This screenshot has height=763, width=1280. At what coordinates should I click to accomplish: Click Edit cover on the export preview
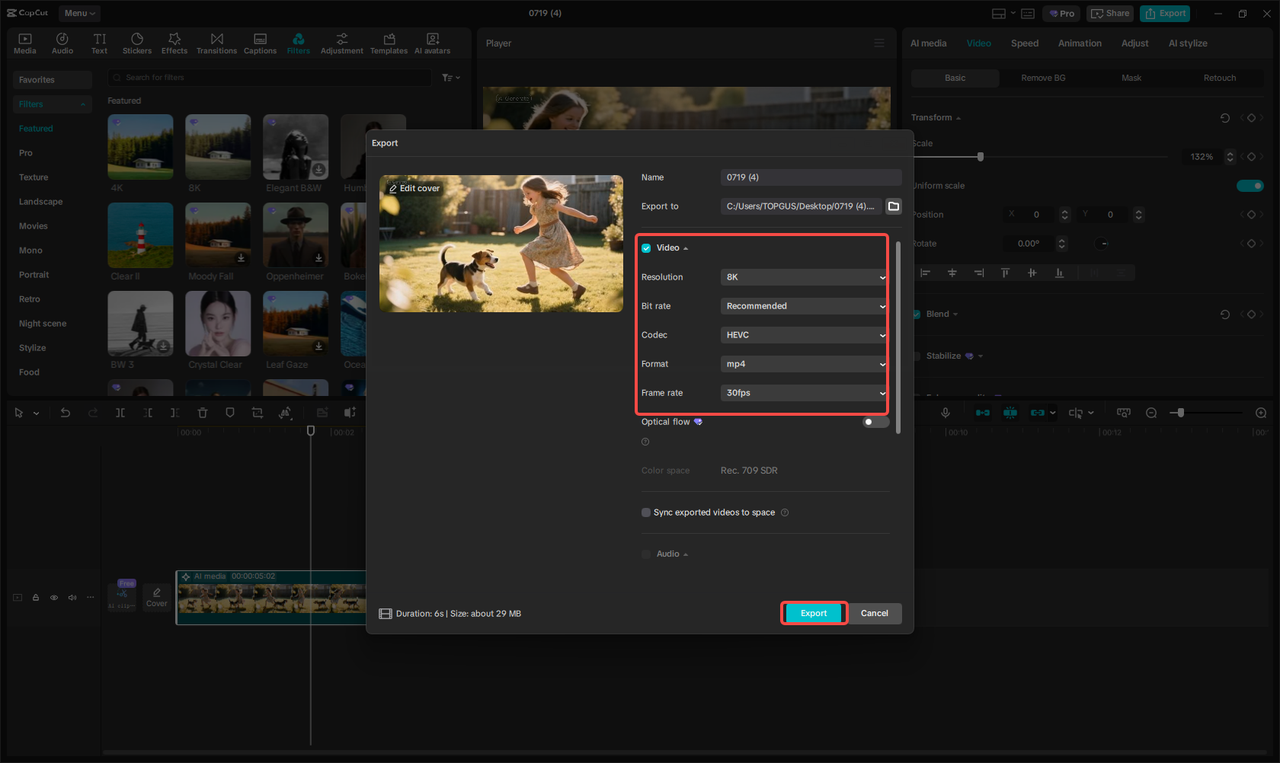[413, 188]
